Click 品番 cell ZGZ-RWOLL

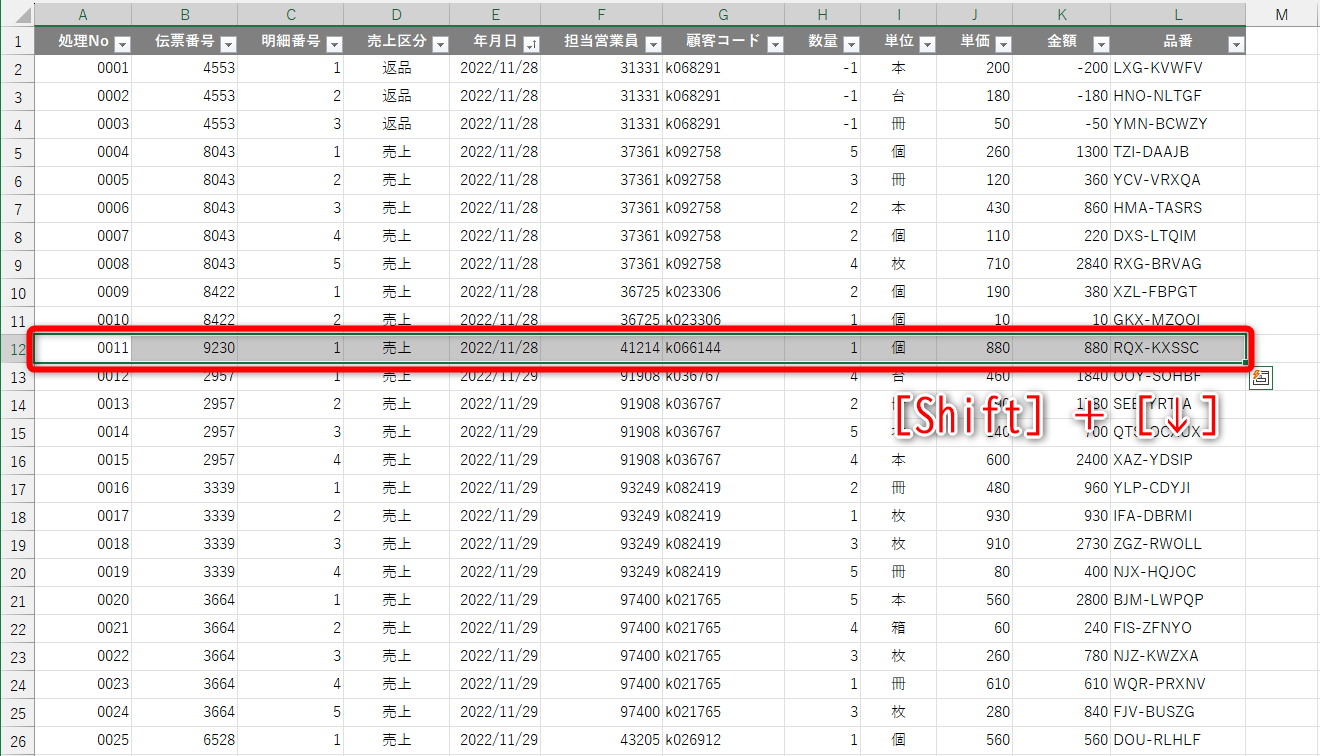(1179, 544)
